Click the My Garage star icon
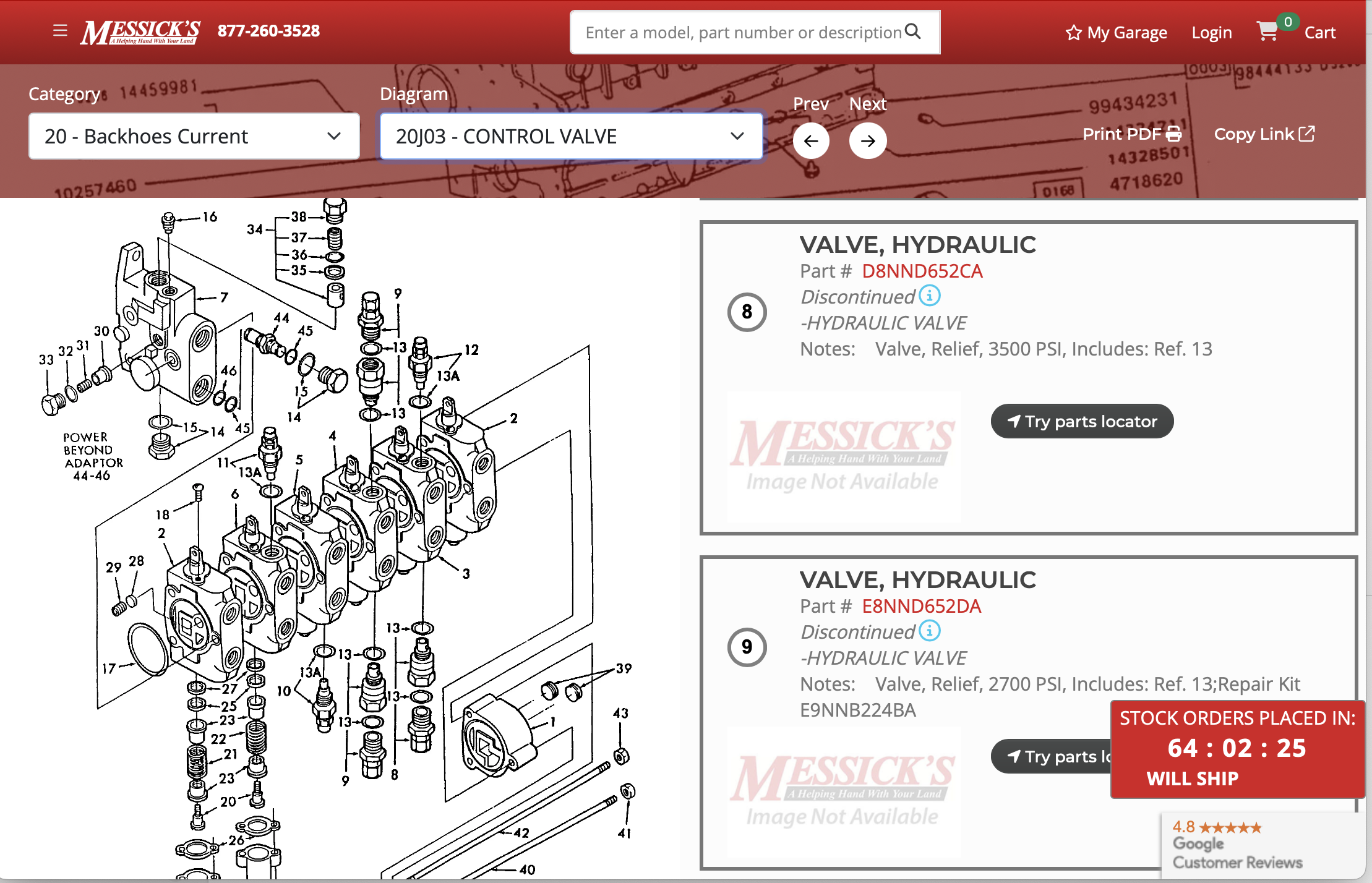1372x883 pixels. (1073, 32)
